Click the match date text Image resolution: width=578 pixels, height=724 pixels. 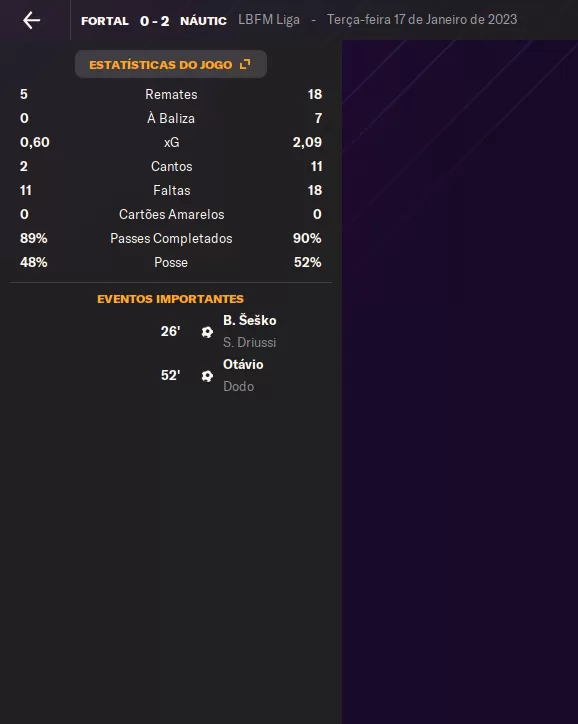click(422, 20)
